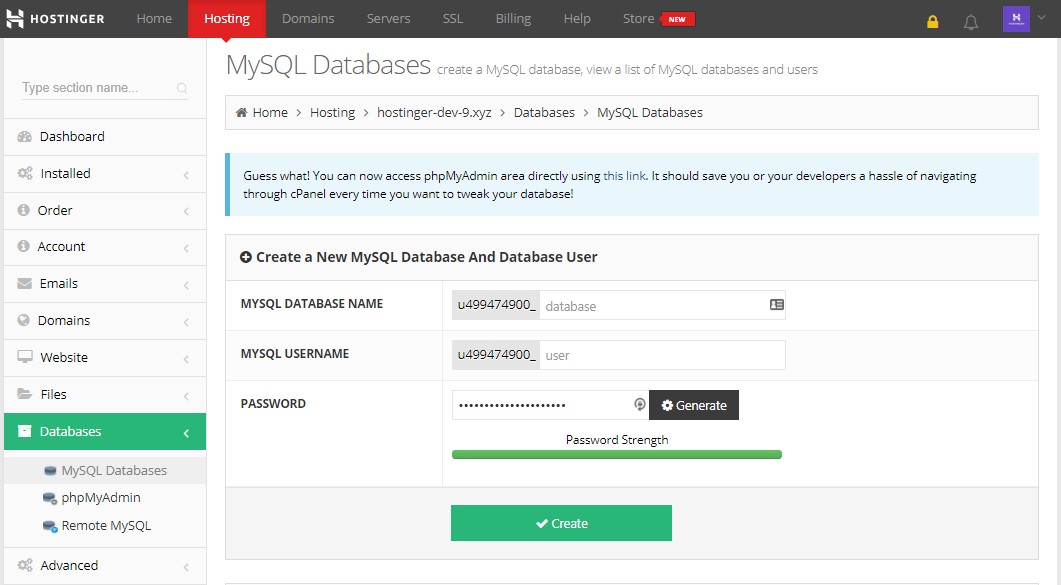Open the purple profile avatar
Viewport: 1061px width, 585px height.
(1016, 19)
